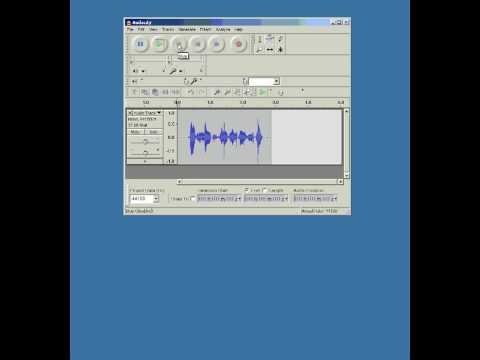Click Silence selection icon
The height and width of the screenshot is (360, 480).
click(176, 92)
